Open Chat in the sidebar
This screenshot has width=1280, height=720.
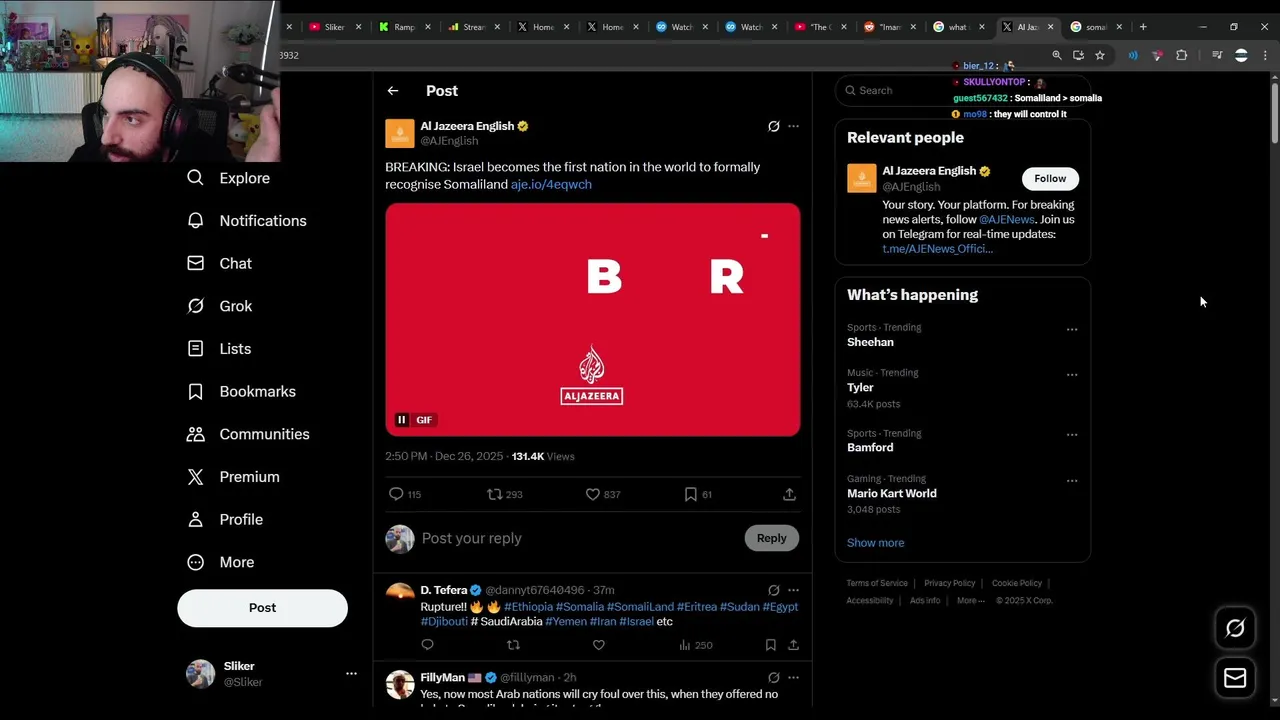pyautogui.click(x=220, y=264)
